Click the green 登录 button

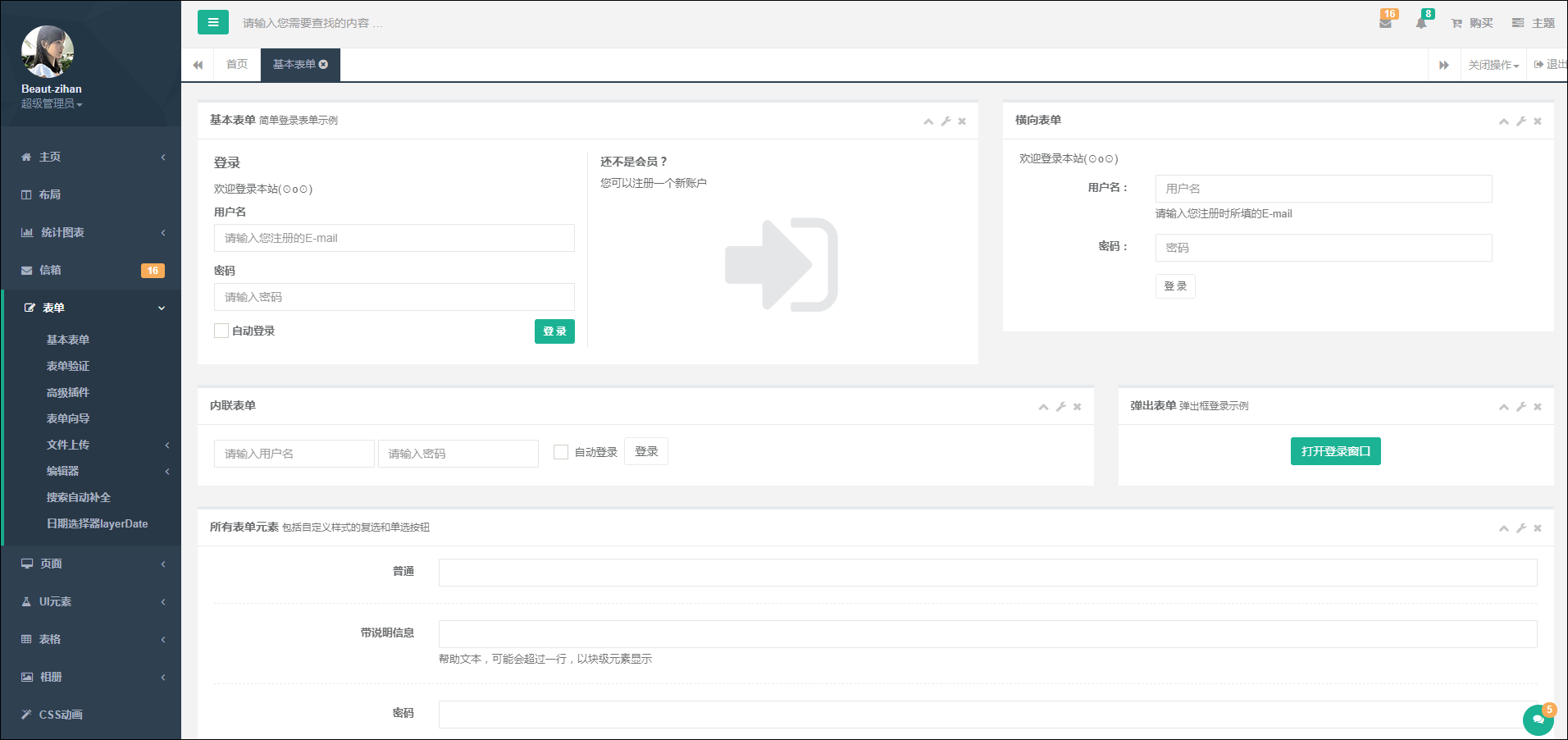click(554, 331)
